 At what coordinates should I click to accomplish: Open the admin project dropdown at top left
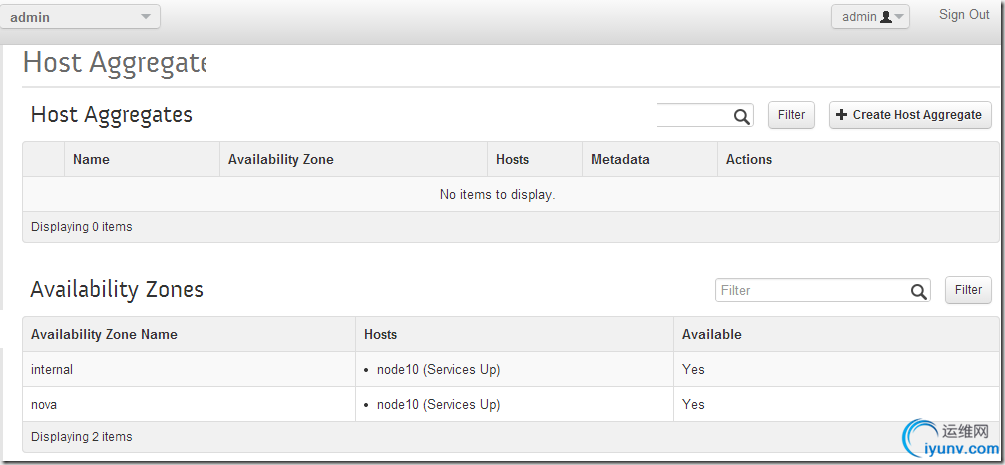coord(80,17)
